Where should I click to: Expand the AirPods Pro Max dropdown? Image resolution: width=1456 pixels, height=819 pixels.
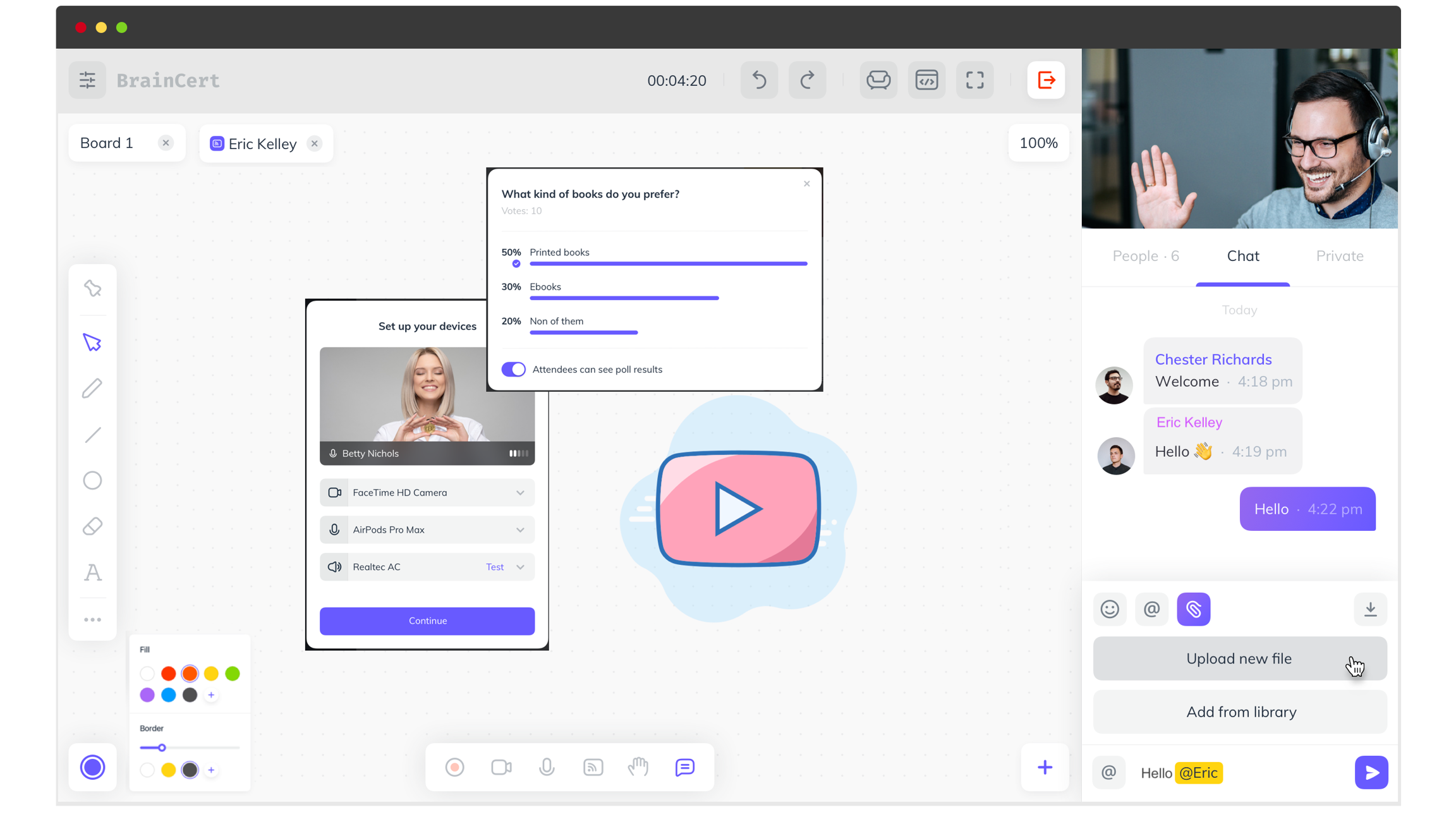(x=520, y=530)
